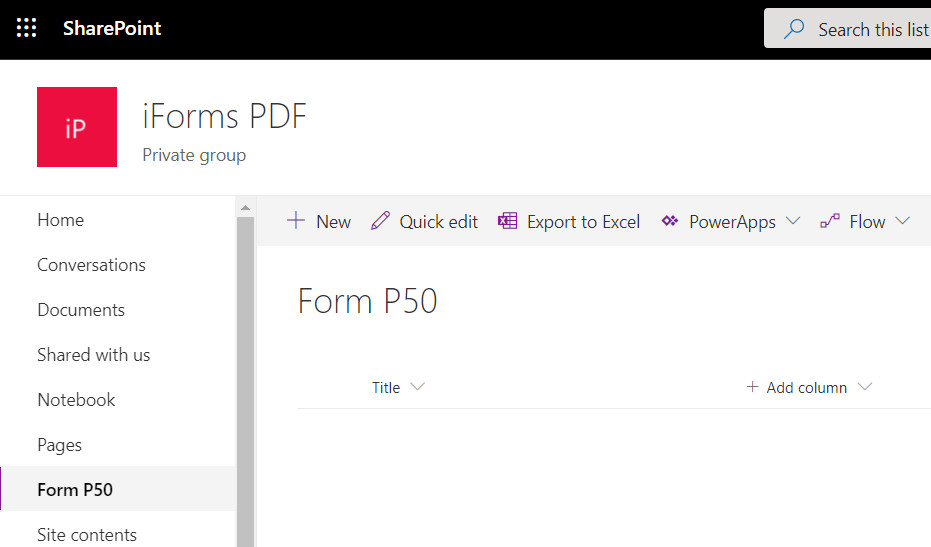Click the navigation scrollbar up arrow

245,208
